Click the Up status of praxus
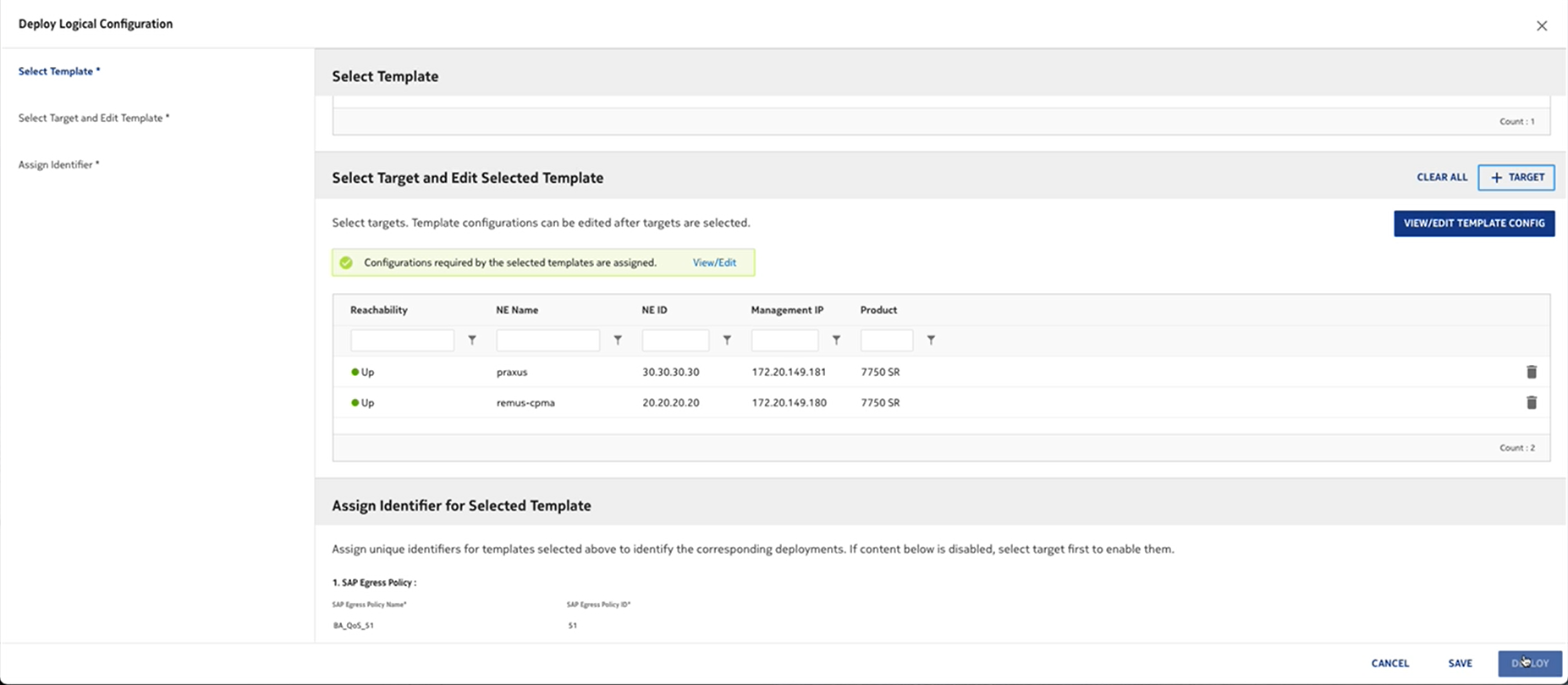 (362, 372)
